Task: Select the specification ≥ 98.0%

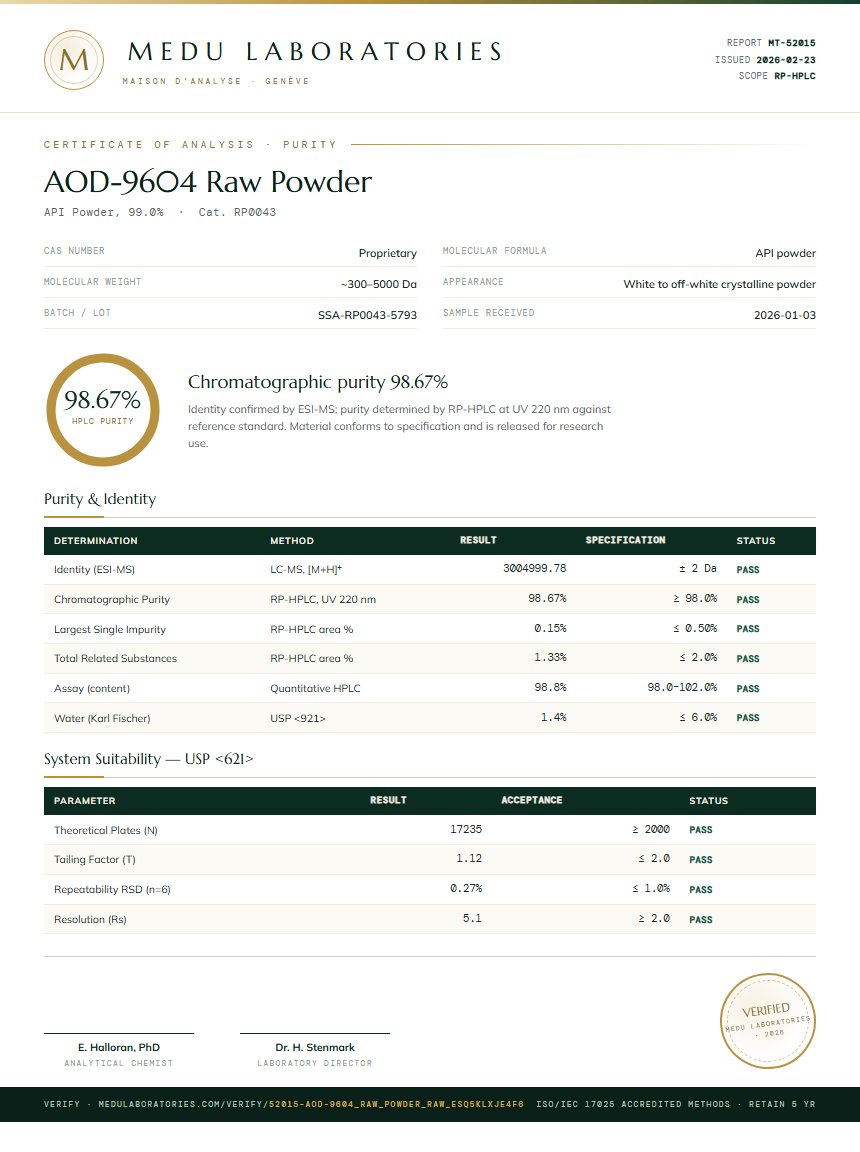Action: [695, 599]
